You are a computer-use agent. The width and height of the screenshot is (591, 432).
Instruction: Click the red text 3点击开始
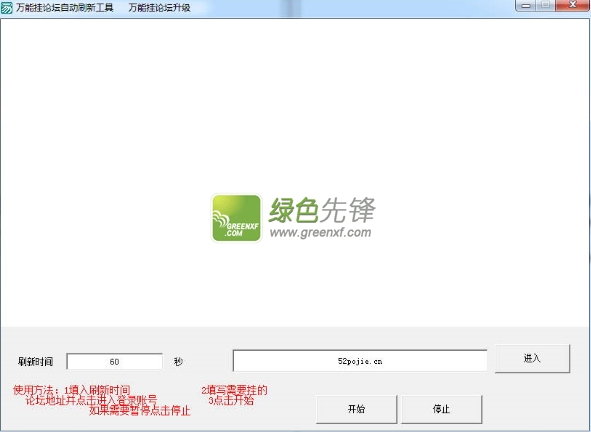[231, 400]
